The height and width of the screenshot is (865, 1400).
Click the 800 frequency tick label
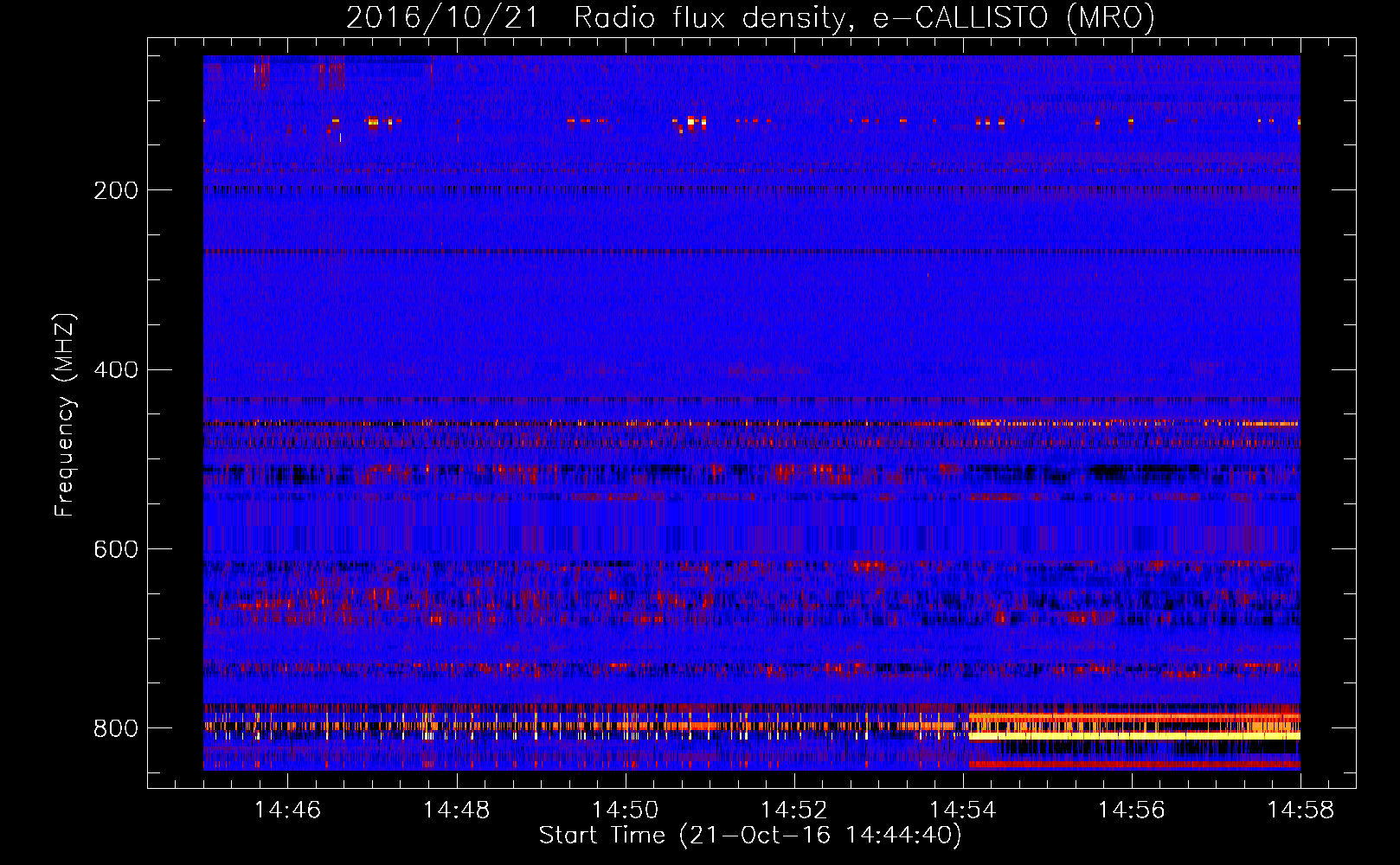116,728
